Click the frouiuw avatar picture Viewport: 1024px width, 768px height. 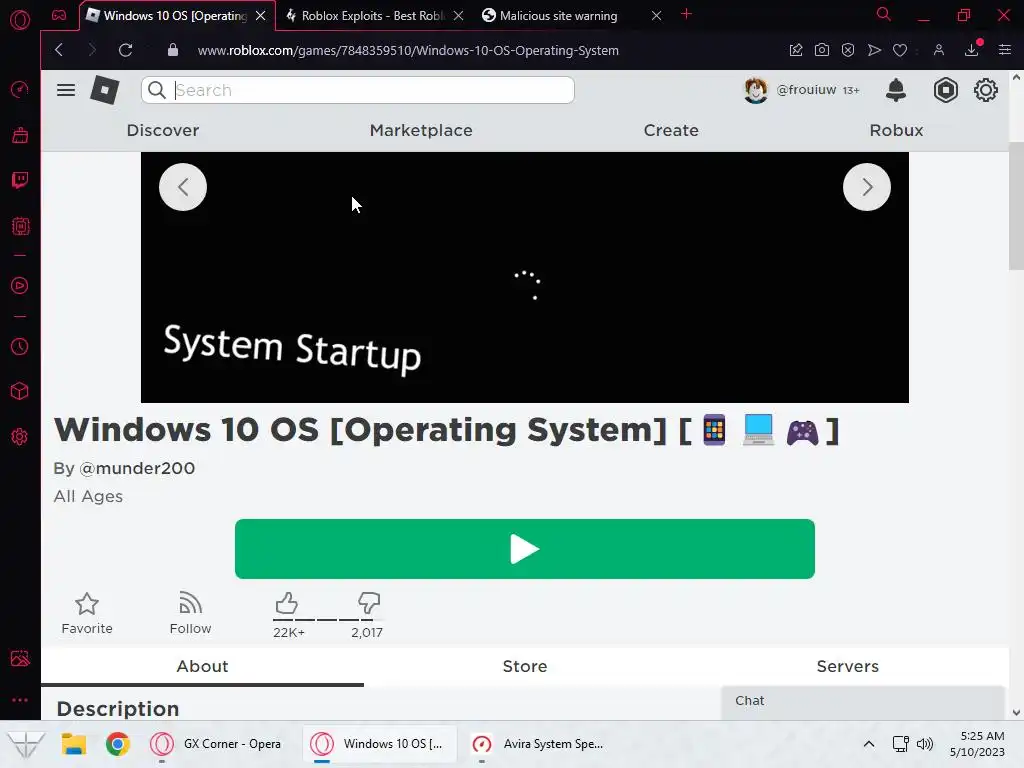tap(755, 89)
